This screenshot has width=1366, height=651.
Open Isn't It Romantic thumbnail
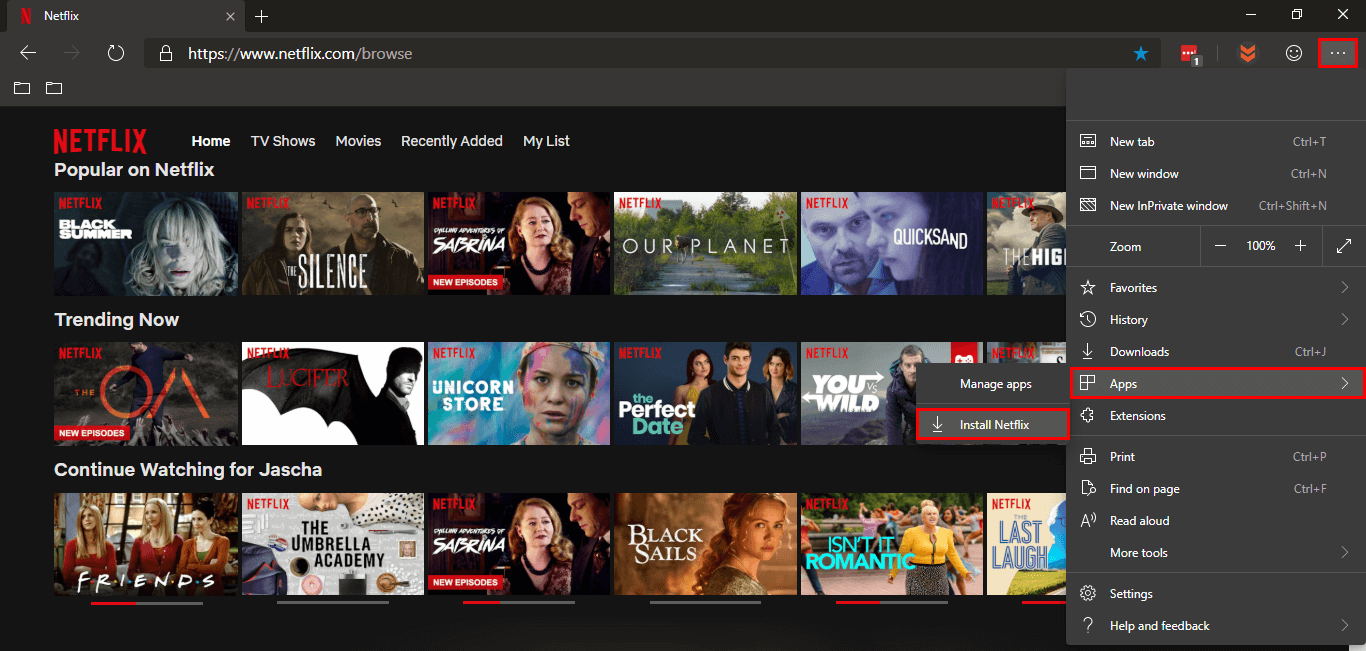pyautogui.click(x=892, y=544)
